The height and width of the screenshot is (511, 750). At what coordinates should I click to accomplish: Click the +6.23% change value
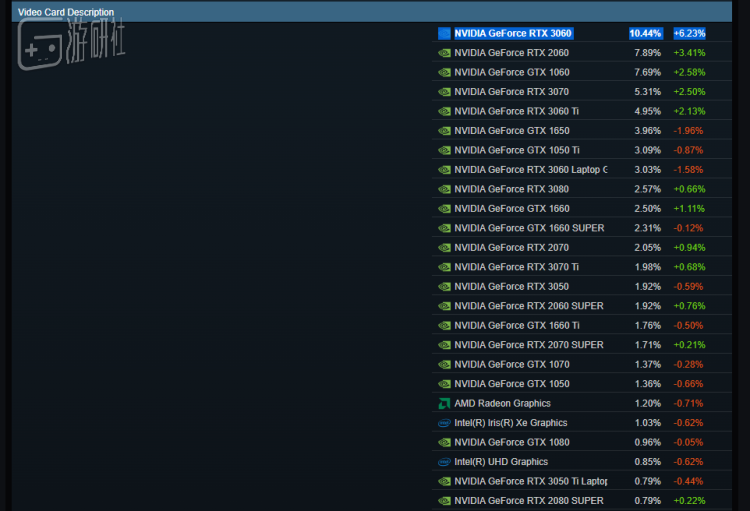click(x=689, y=33)
